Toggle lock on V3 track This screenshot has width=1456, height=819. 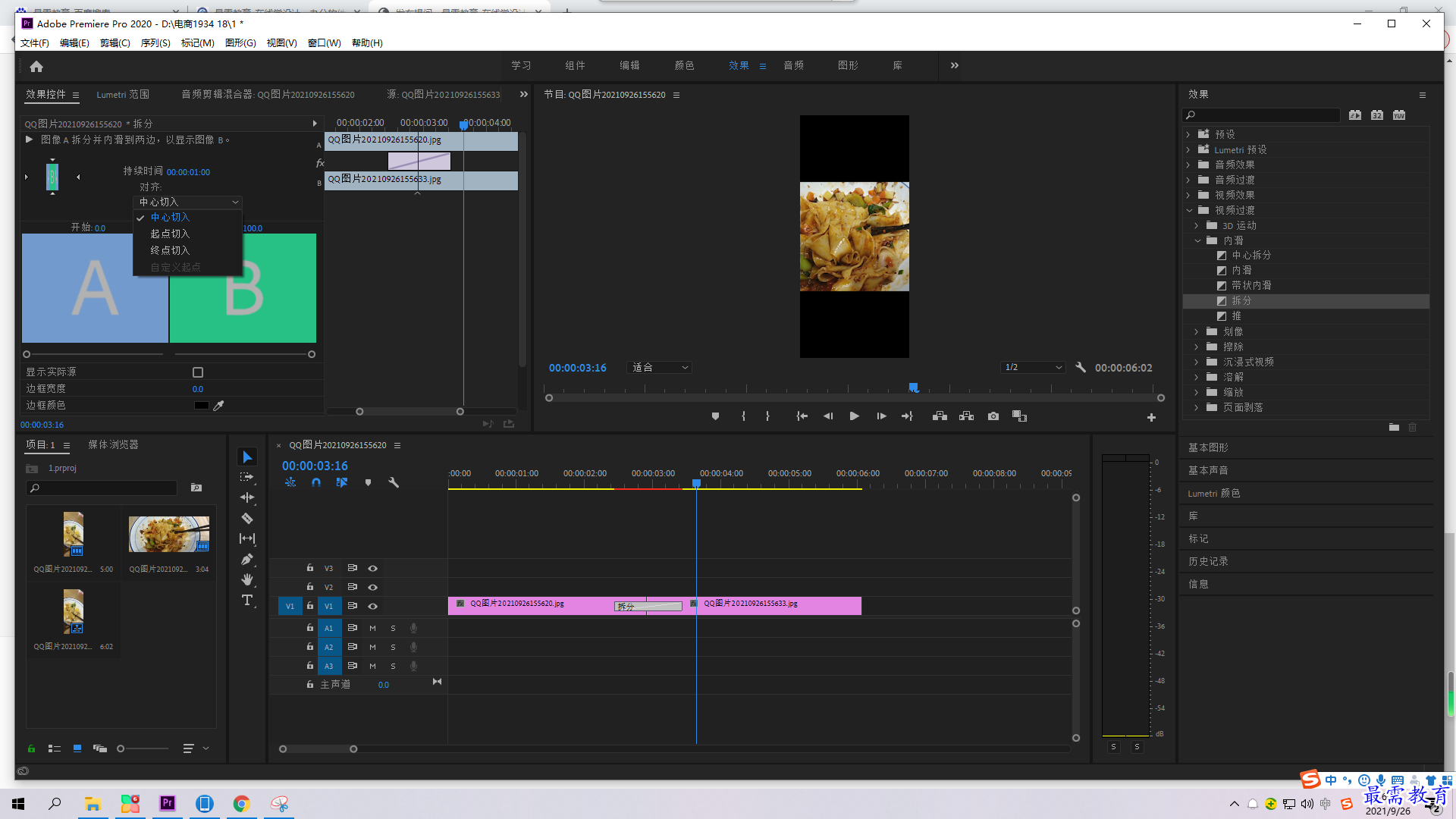point(309,568)
